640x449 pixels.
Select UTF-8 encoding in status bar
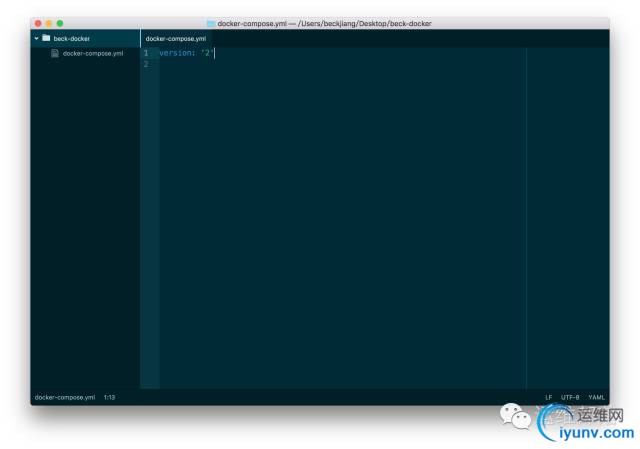pos(570,397)
